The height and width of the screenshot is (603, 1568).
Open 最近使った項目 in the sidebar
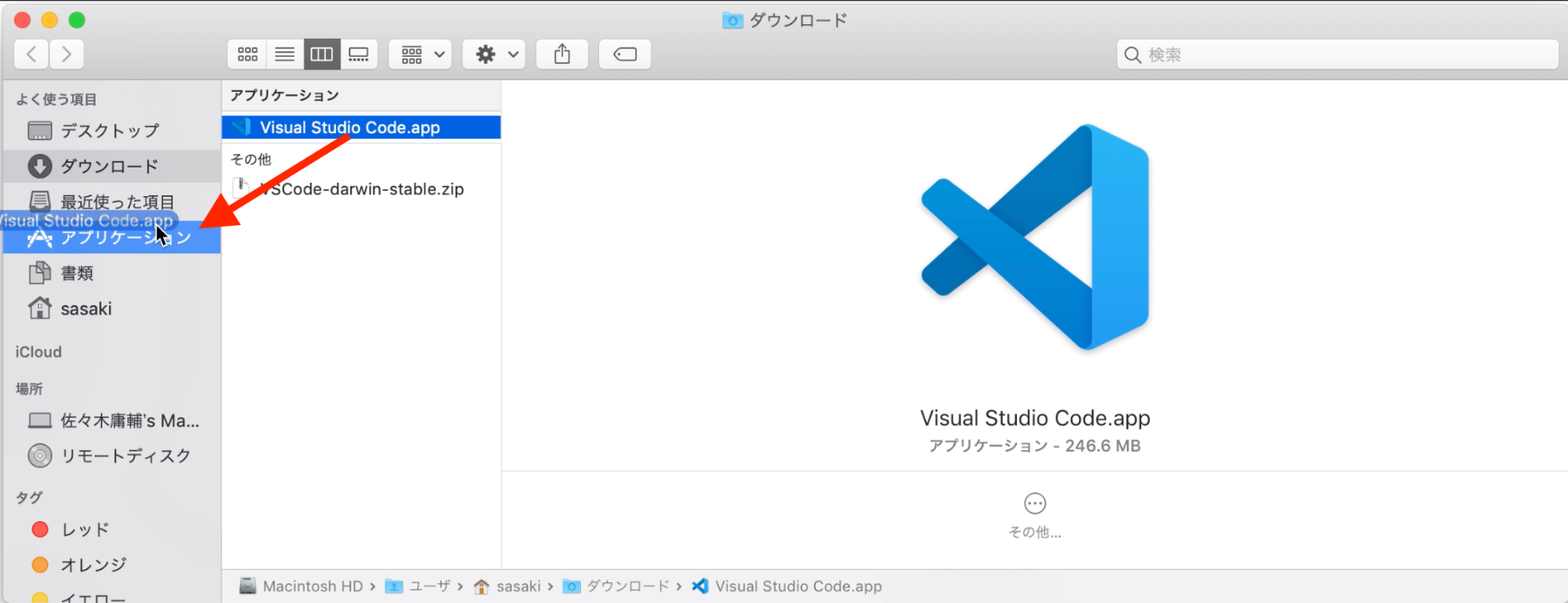click(112, 202)
